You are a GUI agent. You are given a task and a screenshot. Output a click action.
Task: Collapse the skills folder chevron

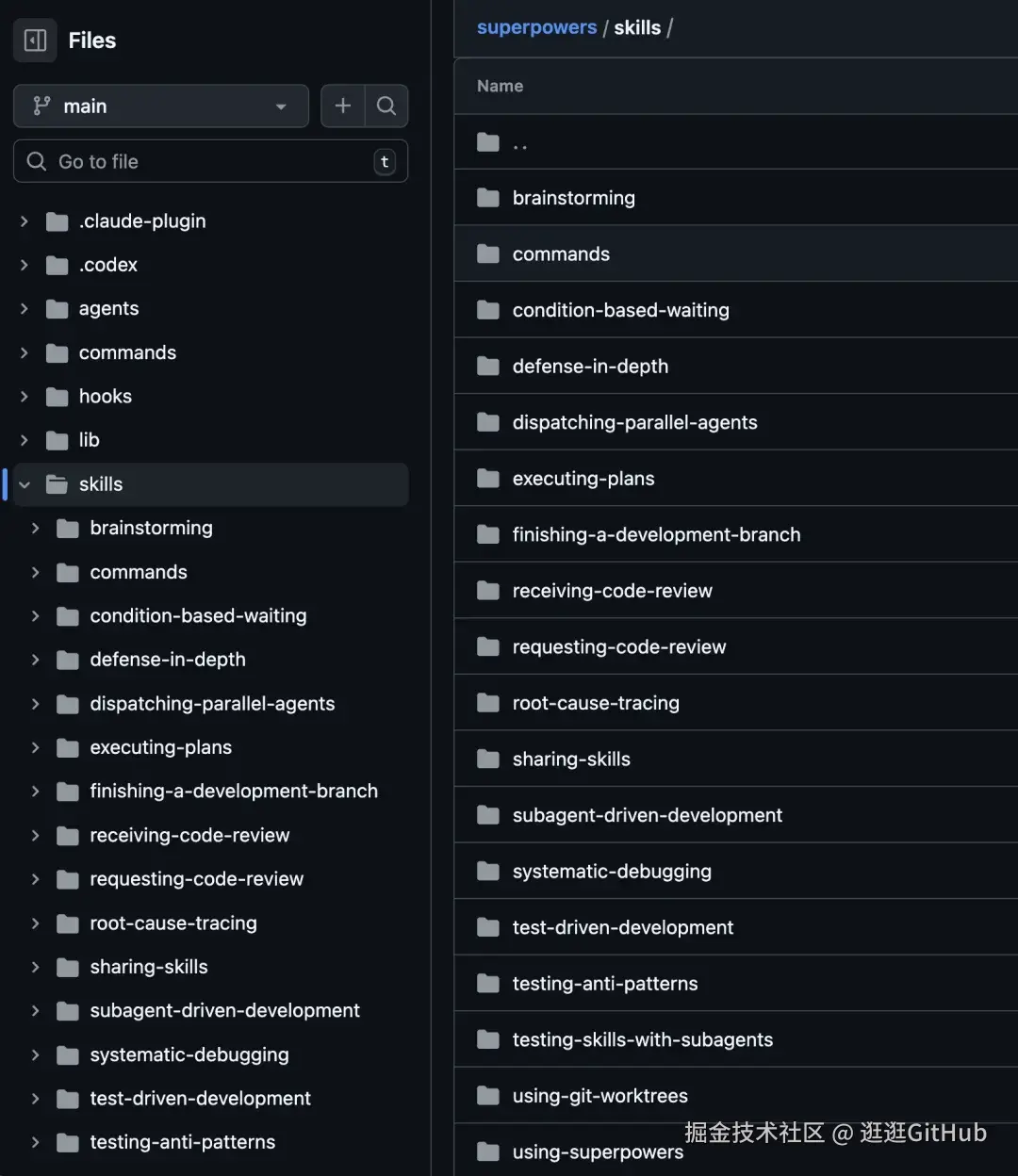pyautogui.click(x=25, y=484)
